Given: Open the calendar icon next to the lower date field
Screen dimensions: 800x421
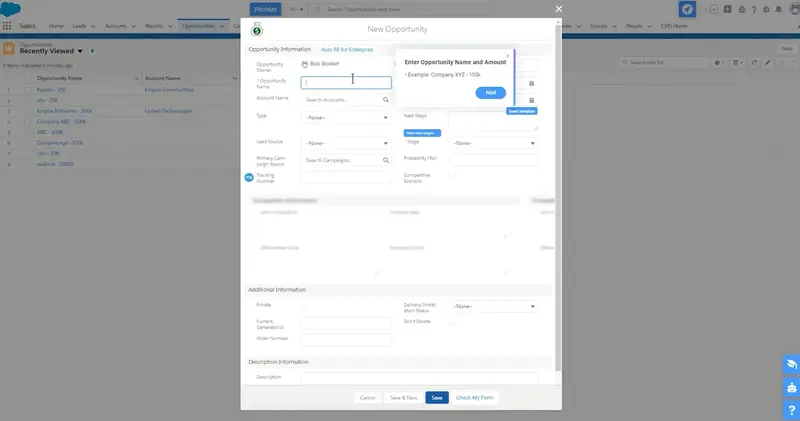Looking at the screenshot, I should click(x=531, y=100).
